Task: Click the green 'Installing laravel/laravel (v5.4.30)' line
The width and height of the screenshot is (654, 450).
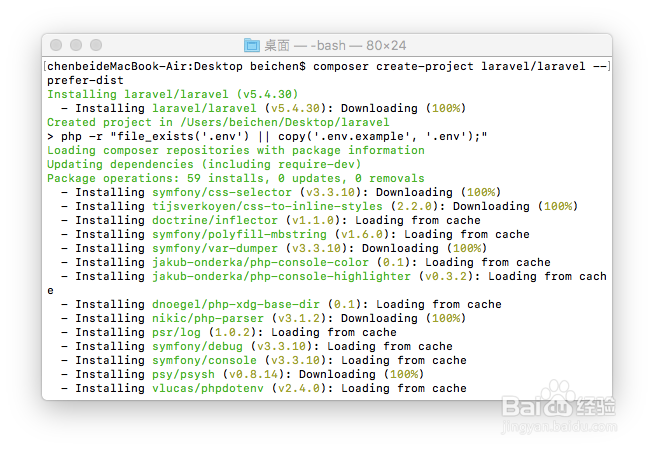Action: coord(172,94)
